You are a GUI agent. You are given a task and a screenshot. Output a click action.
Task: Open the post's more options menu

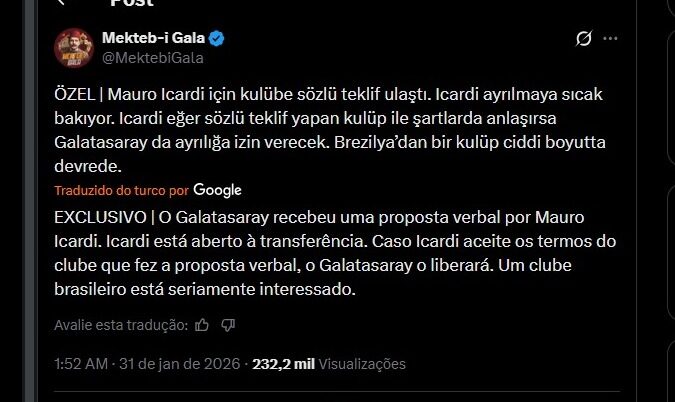[611, 39]
